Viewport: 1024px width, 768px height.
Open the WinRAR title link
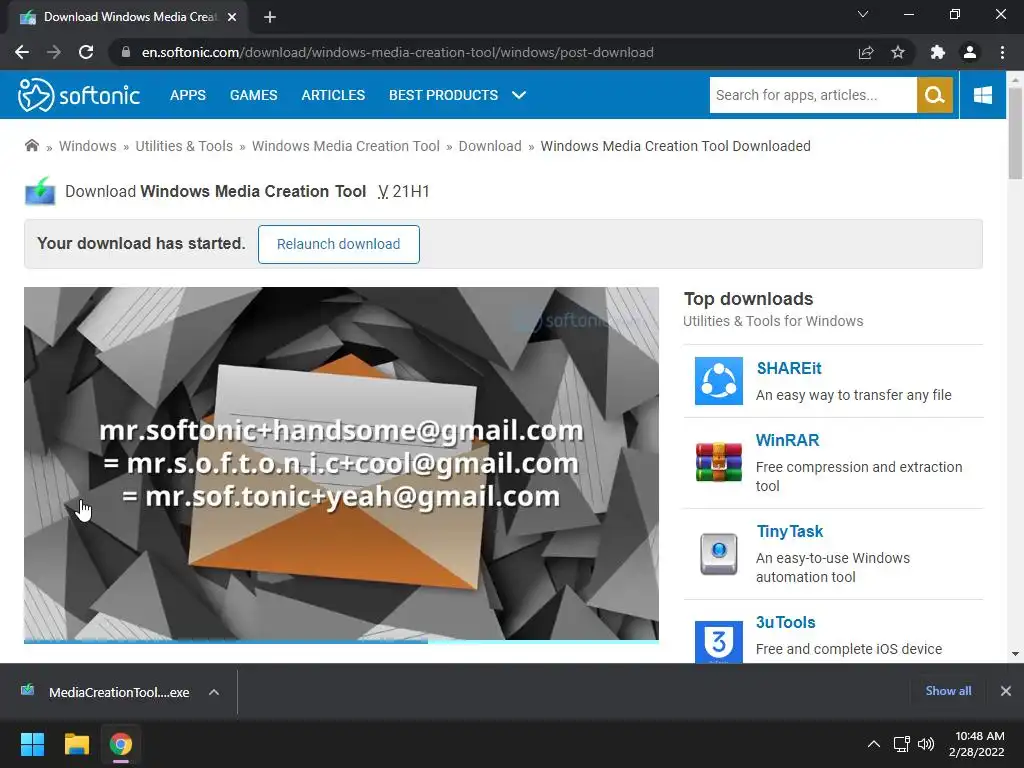click(x=788, y=440)
